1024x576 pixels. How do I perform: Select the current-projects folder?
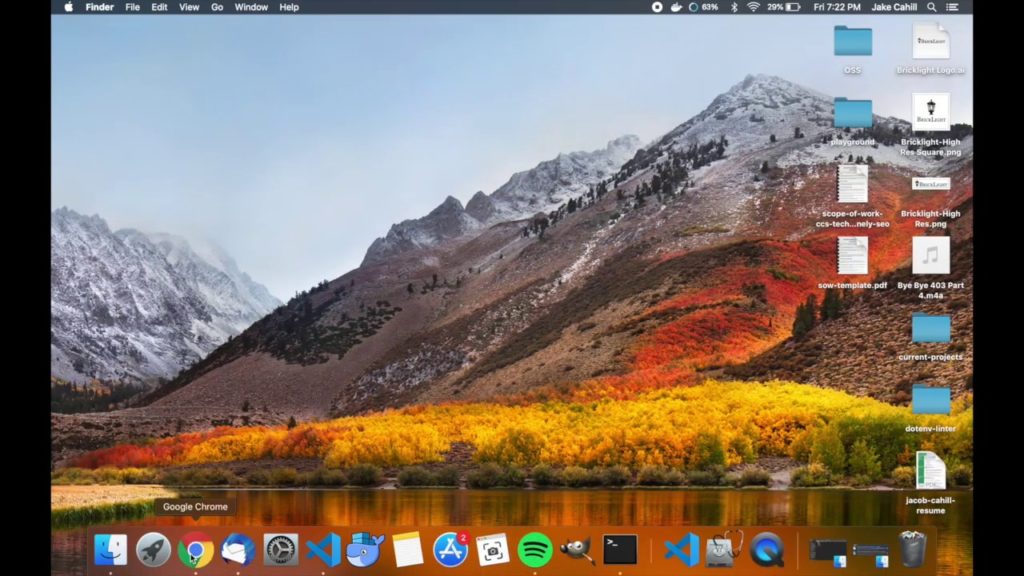point(931,337)
